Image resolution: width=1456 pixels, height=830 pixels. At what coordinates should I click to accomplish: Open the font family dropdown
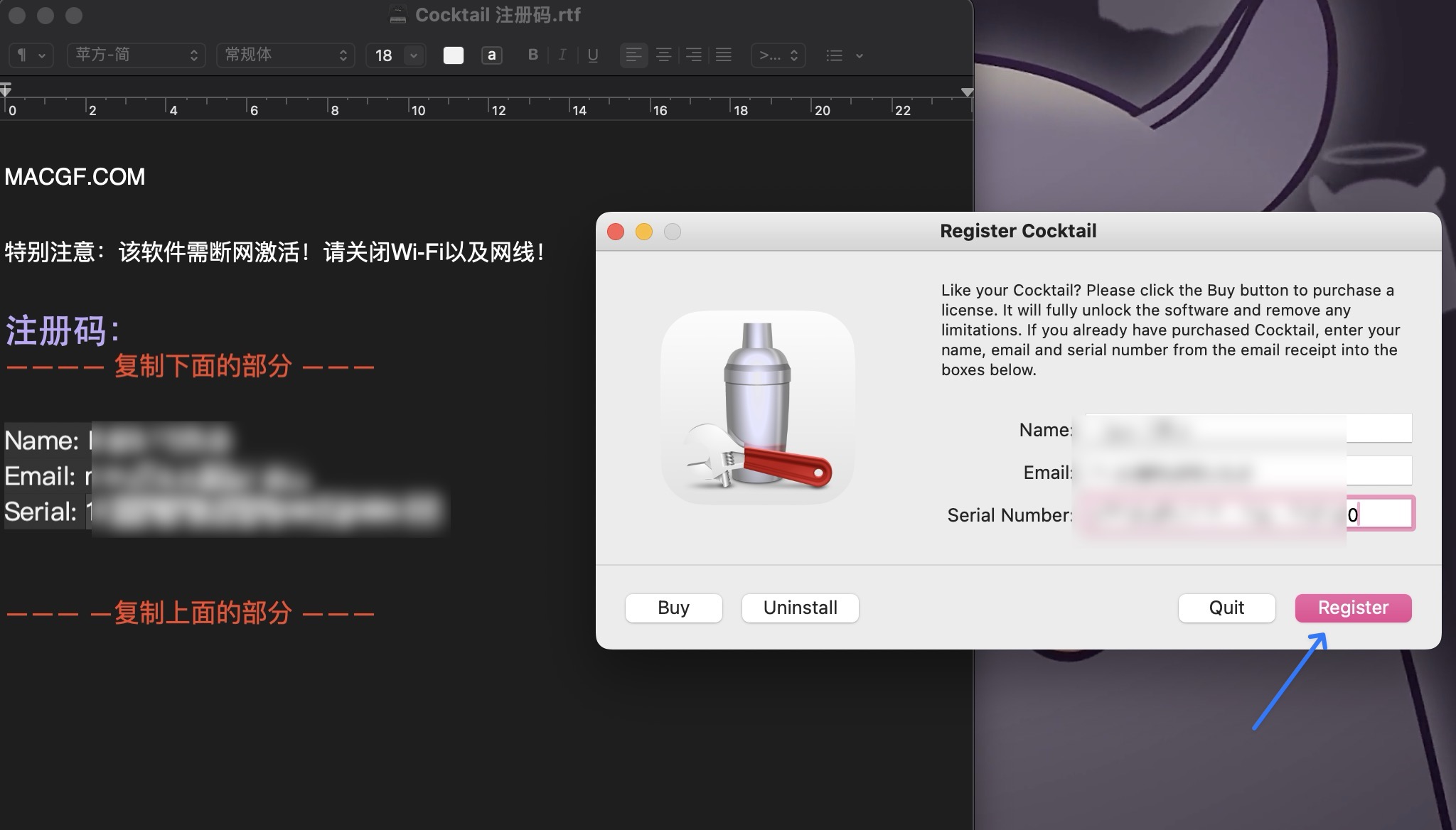[x=136, y=55]
